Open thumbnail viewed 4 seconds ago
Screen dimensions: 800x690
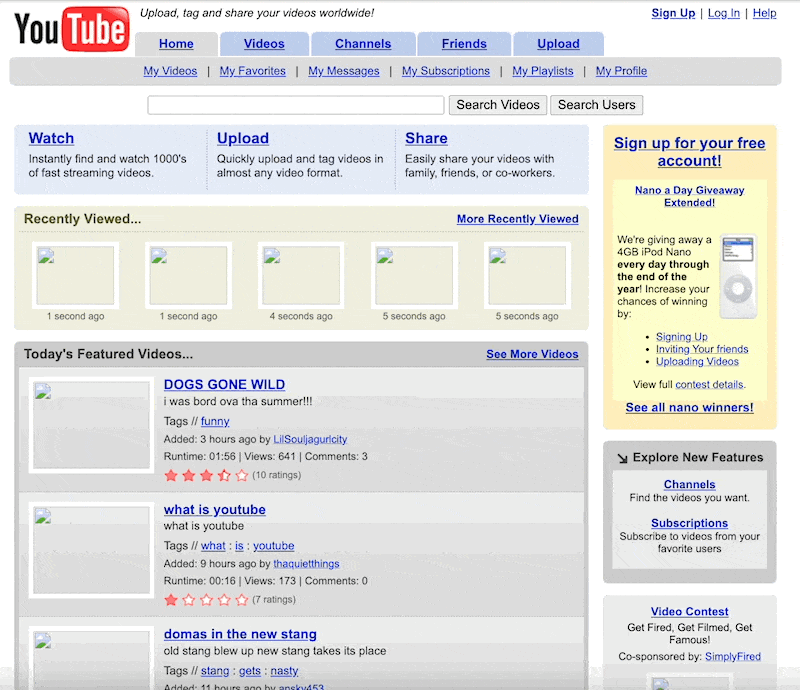301,276
